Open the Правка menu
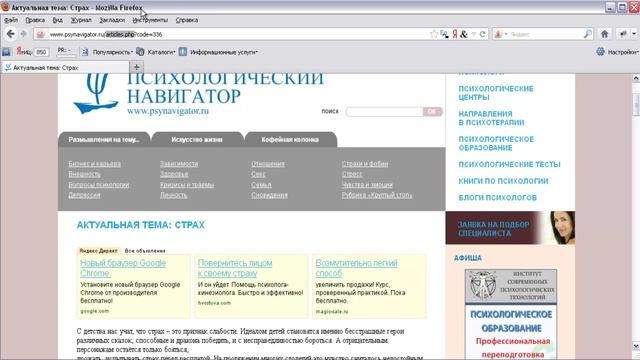Image resolution: width=640 pixels, height=360 pixels. point(35,20)
